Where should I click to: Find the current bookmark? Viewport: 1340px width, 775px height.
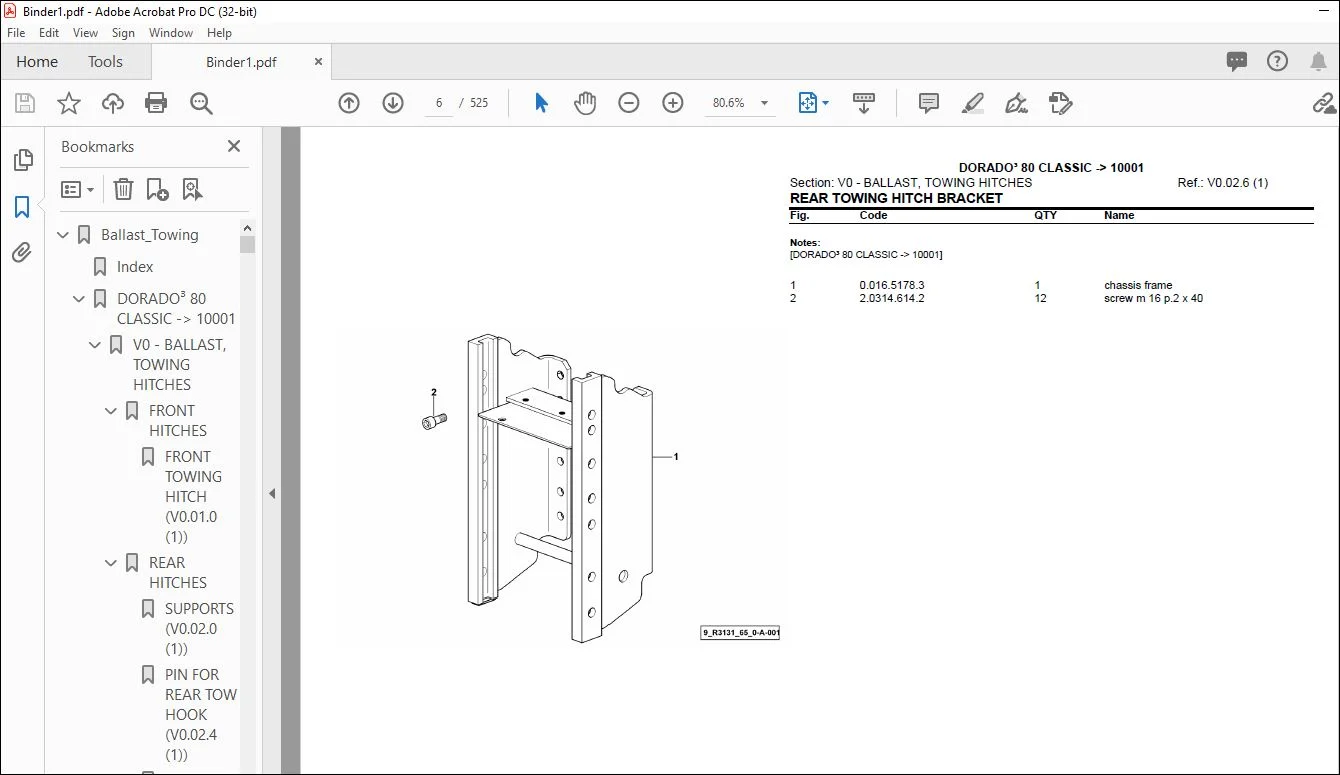192,189
